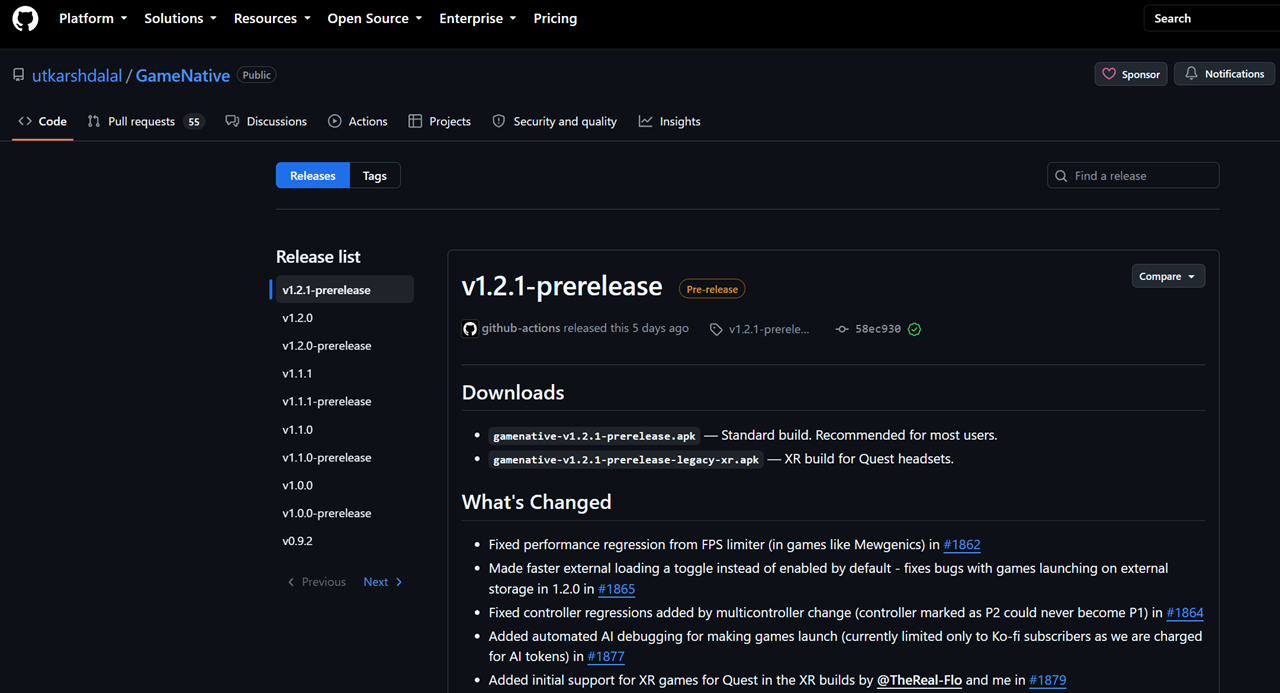Open the Pull requests tab
This screenshot has width=1280, height=693.
[145, 121]
